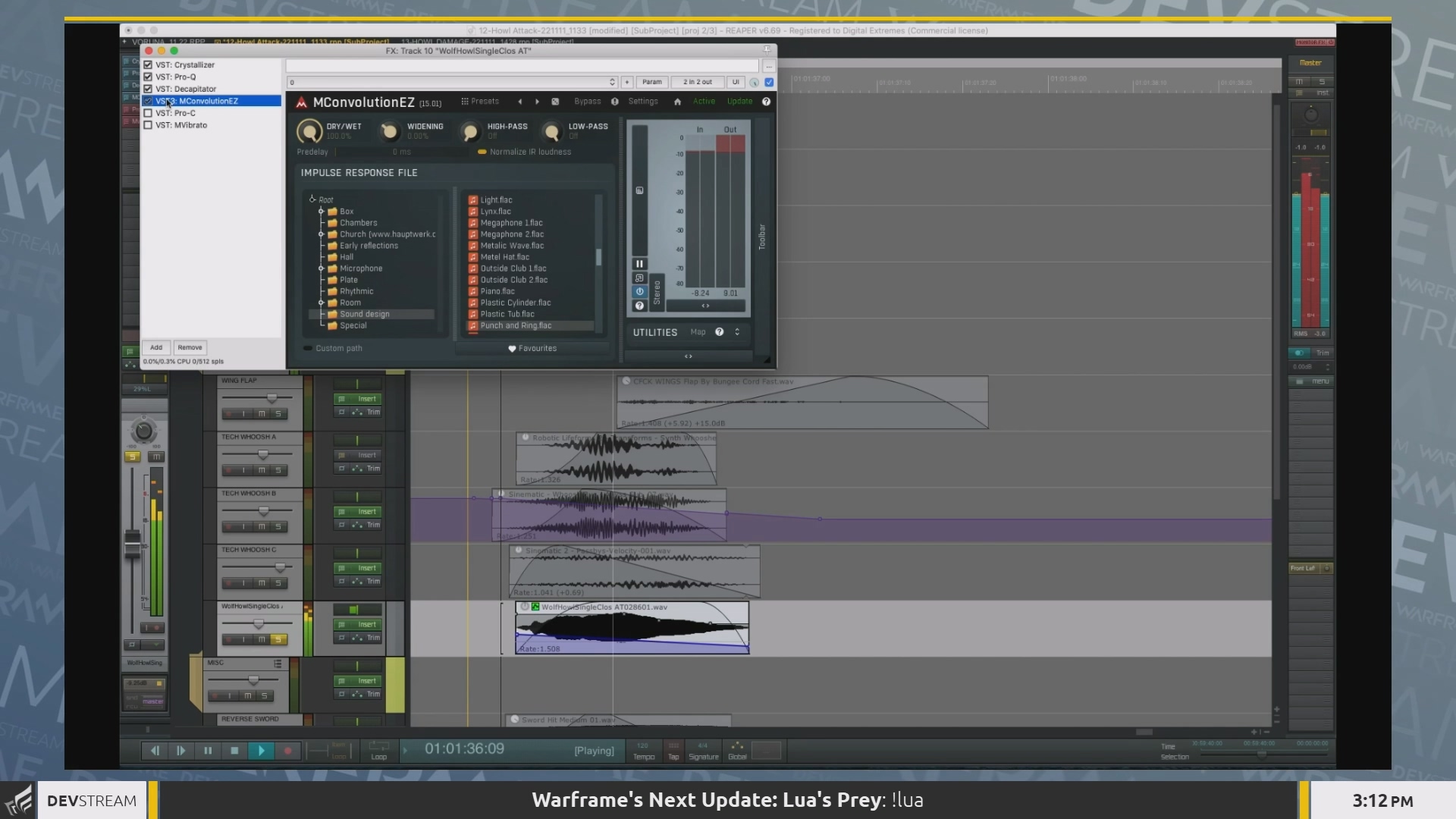Click the Remove FX button
Image resolution: width=1456 pixels, height=819 pixels.
190,347
